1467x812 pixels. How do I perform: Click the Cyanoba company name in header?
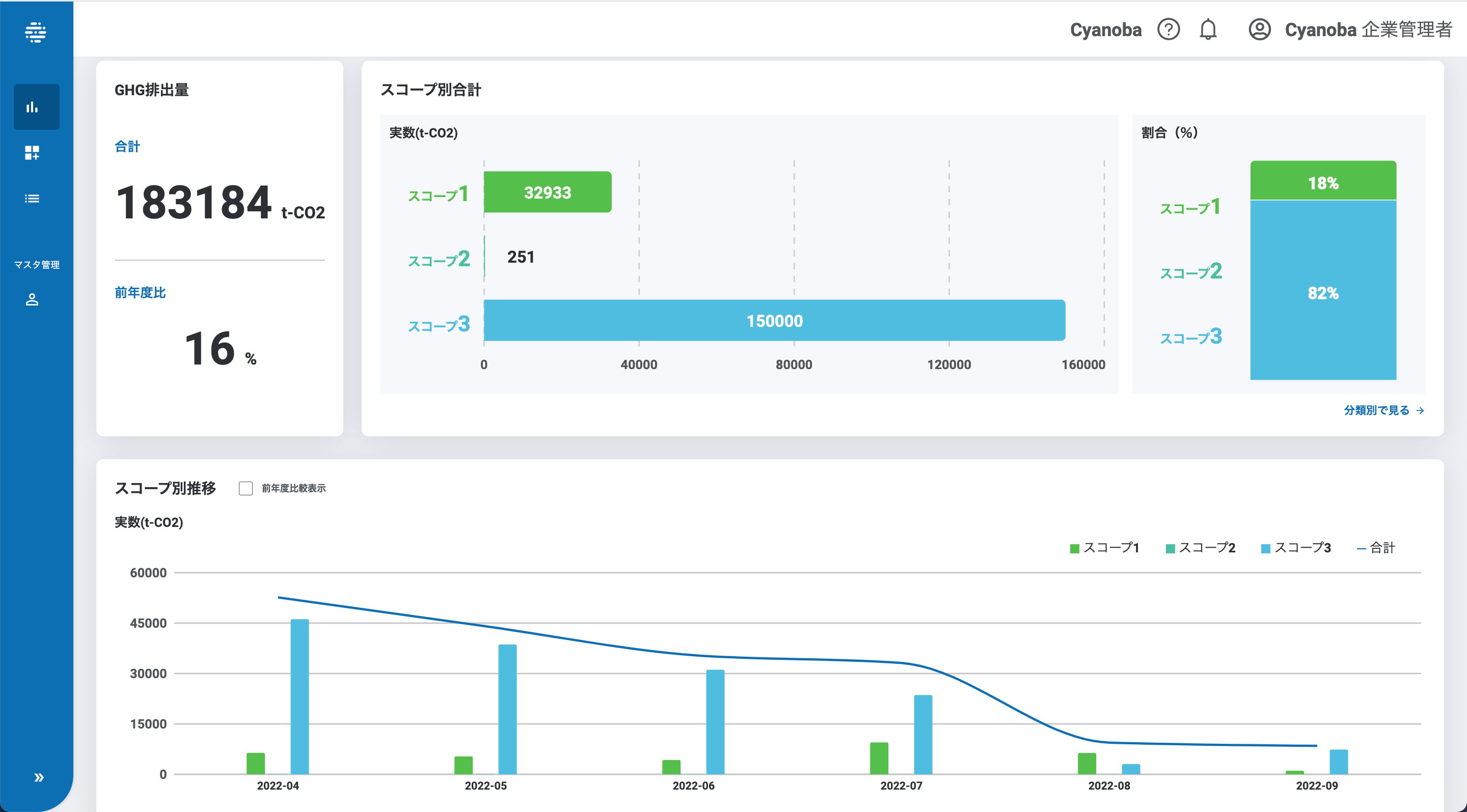tap(1105, 30)
